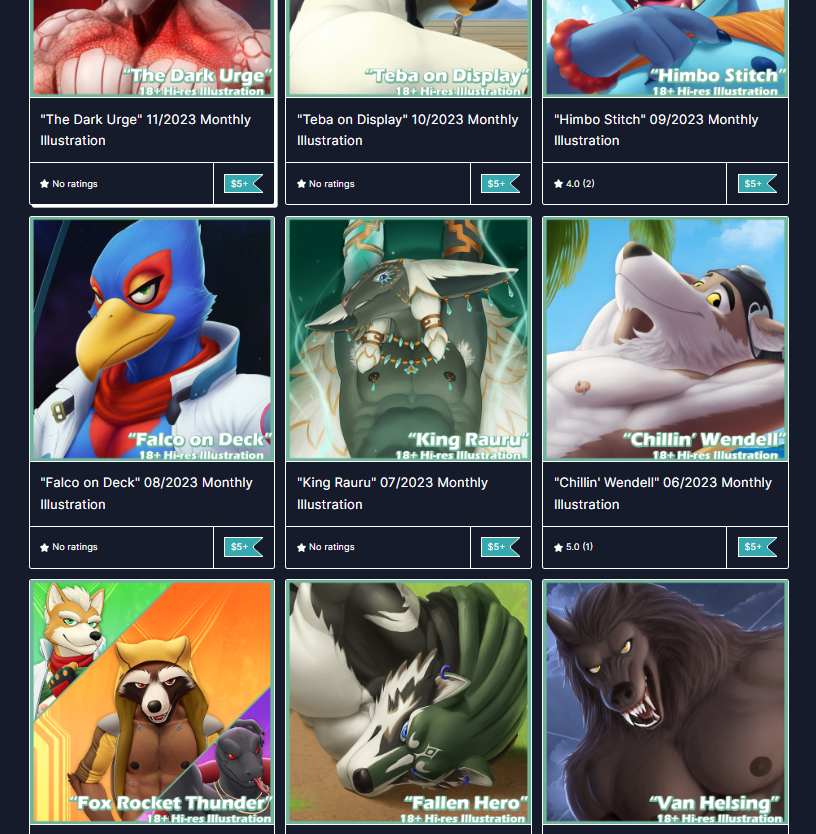Select the Falco on Deck thumbnail image
Viewport: 816px width, 834px height.
(152, 339)
